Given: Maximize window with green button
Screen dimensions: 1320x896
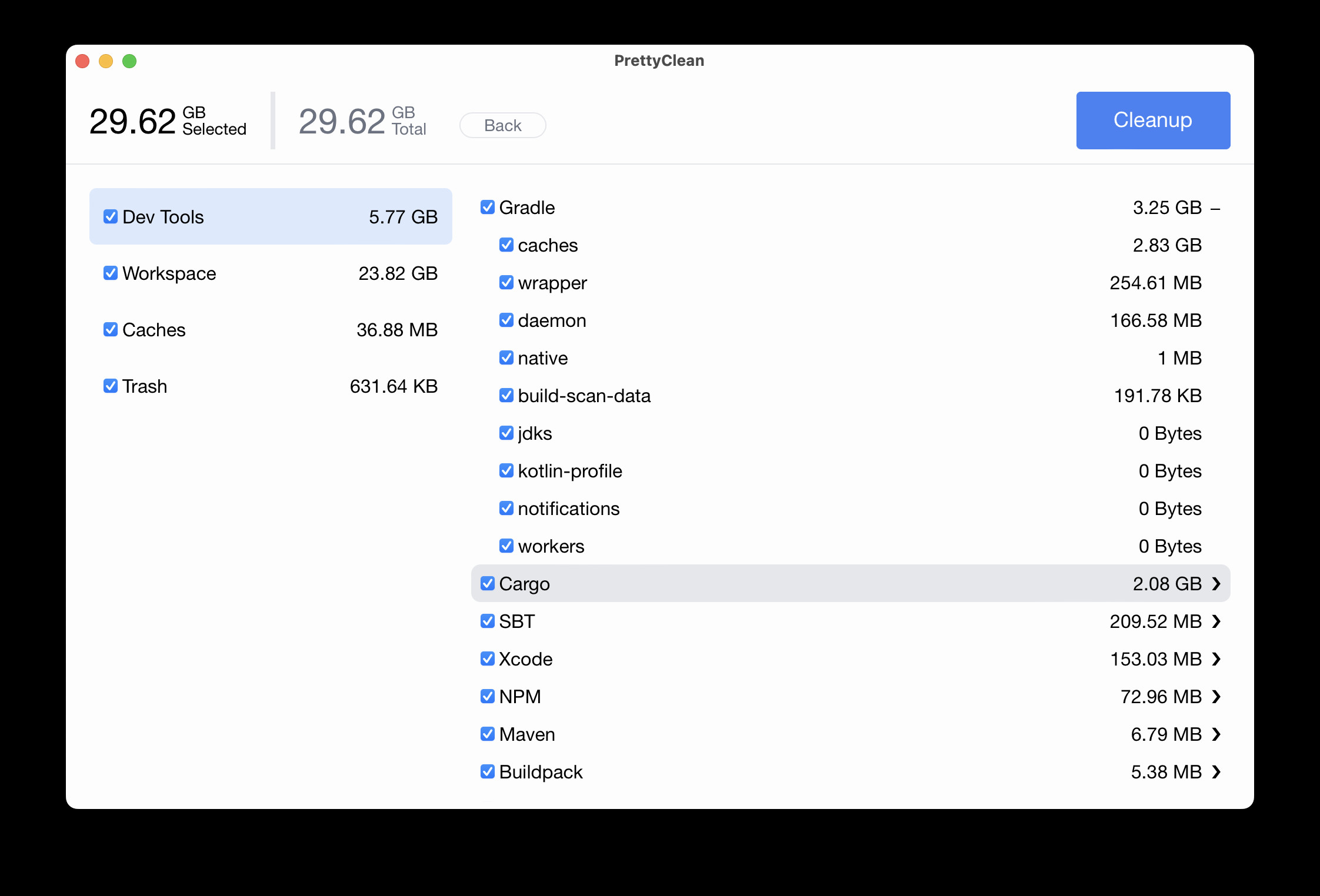Looking at the screenshot, I should (129, 61).
